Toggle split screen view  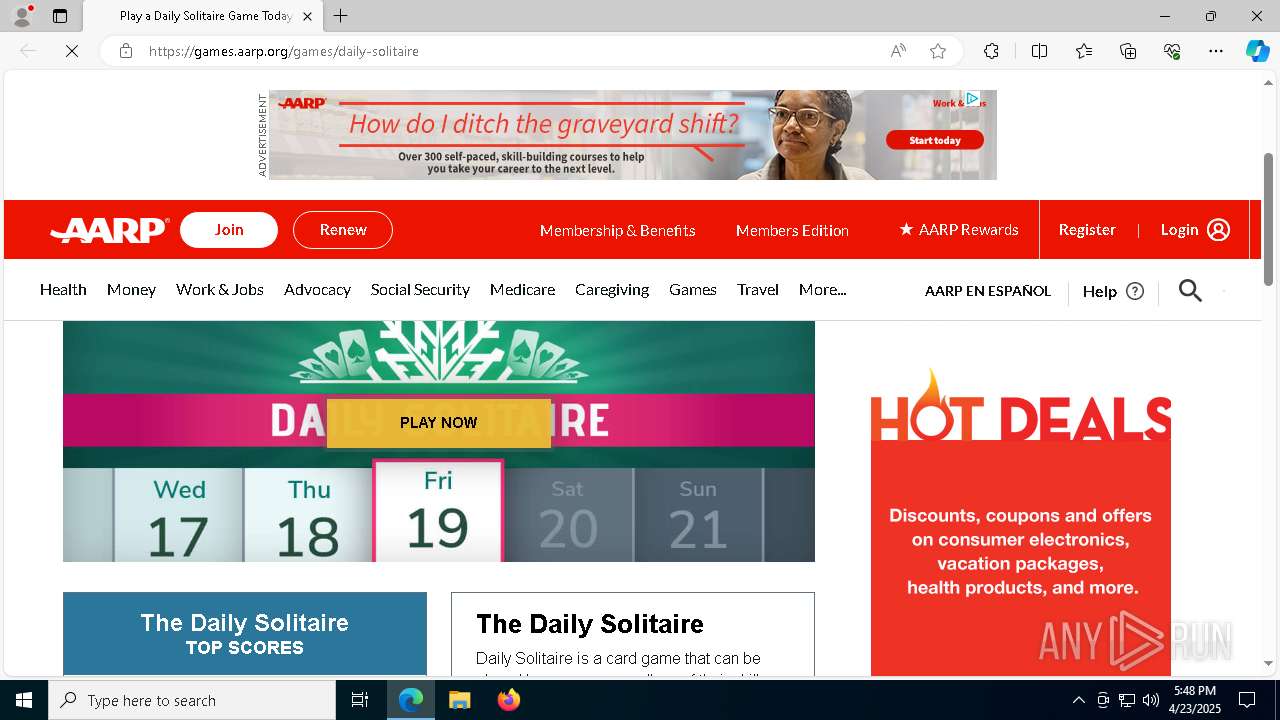pos(1039,51)
